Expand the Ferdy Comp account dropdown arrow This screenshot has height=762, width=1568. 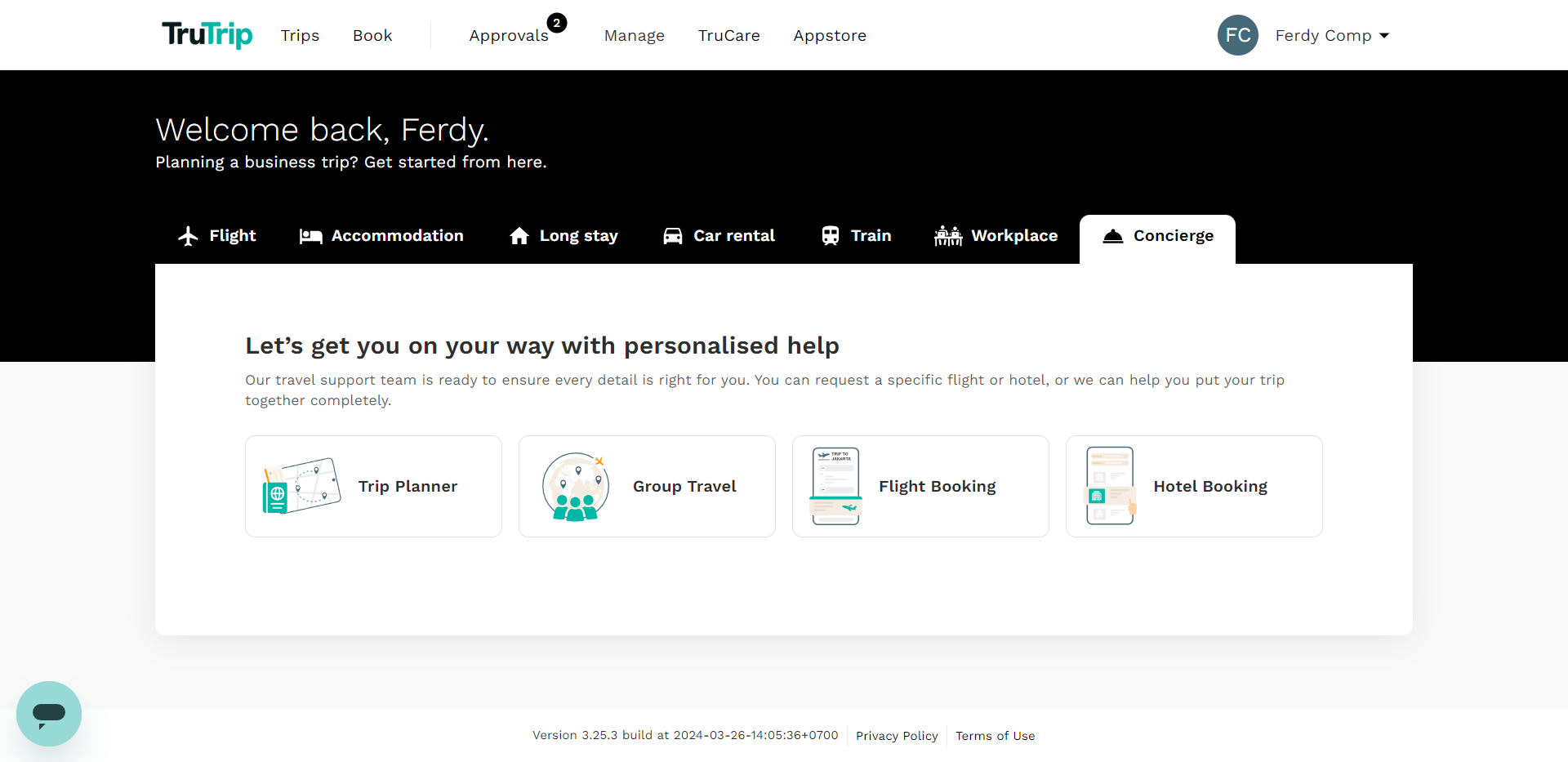1384,36
